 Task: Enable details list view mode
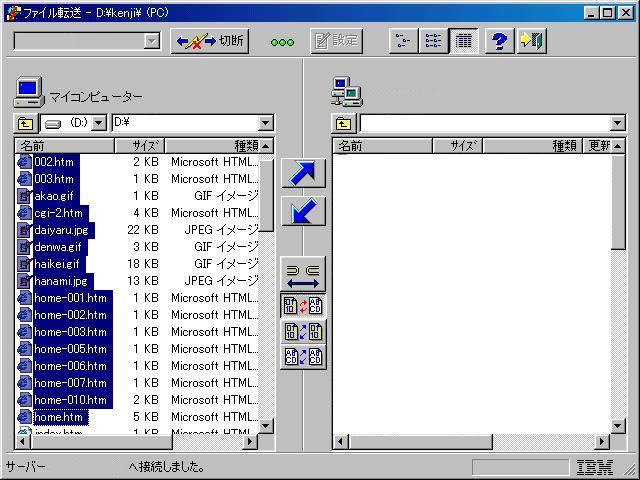(x=462, y=41)
